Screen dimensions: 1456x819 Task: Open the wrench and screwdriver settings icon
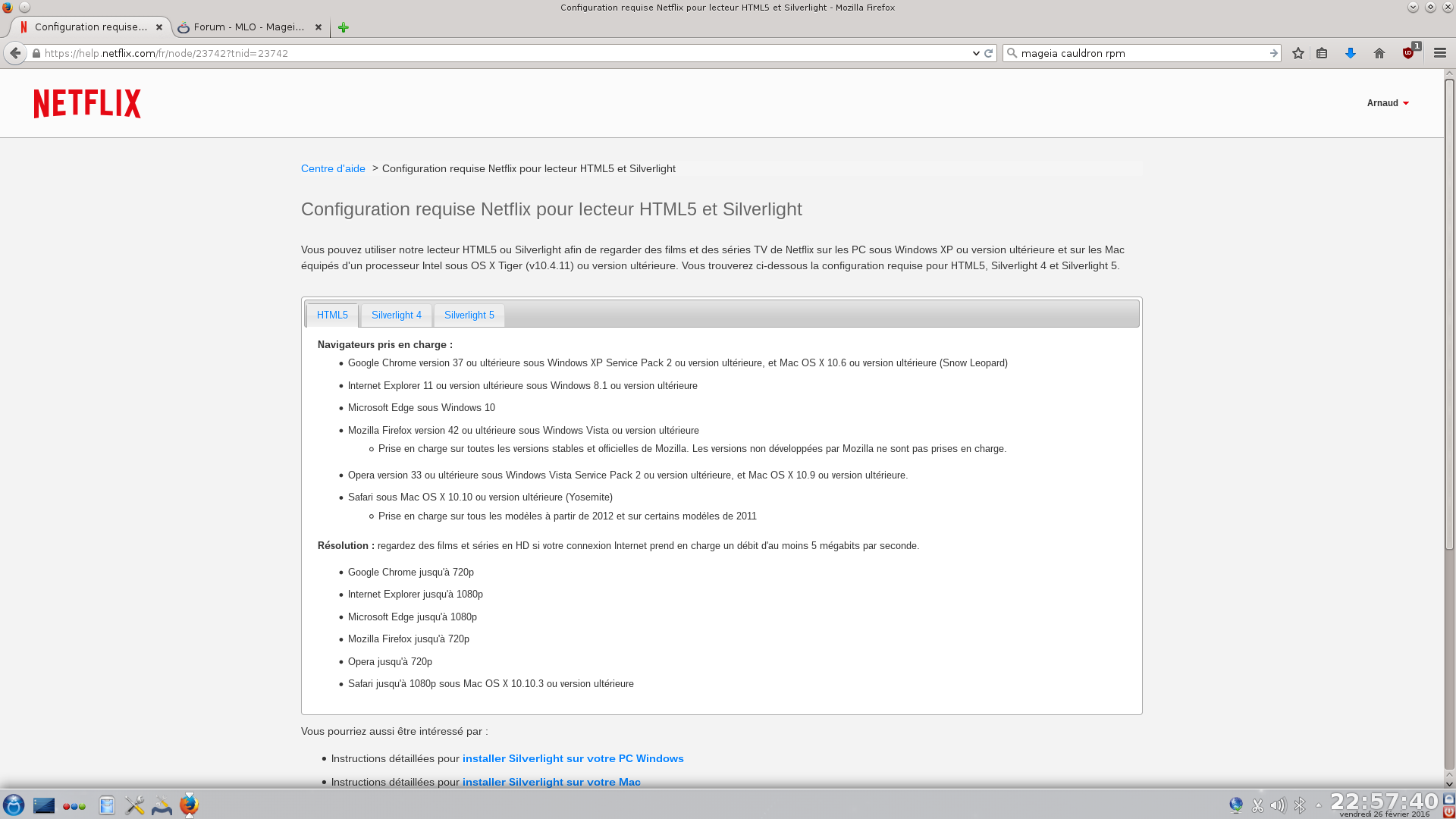135,805
